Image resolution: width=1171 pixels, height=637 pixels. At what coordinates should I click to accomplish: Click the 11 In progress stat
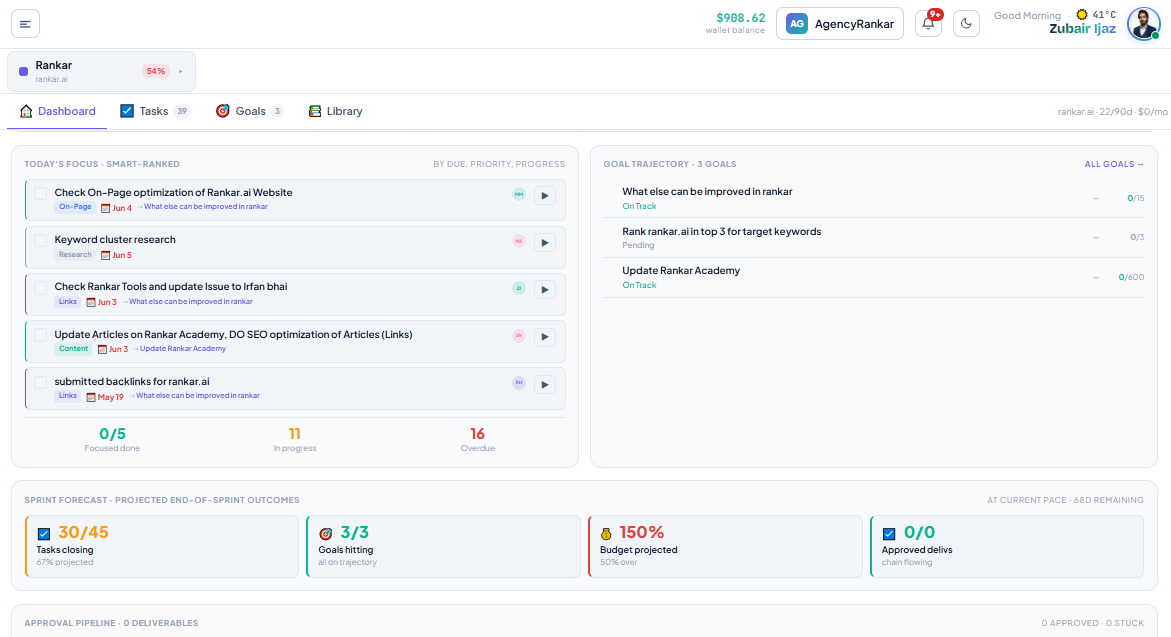(294, 438)
